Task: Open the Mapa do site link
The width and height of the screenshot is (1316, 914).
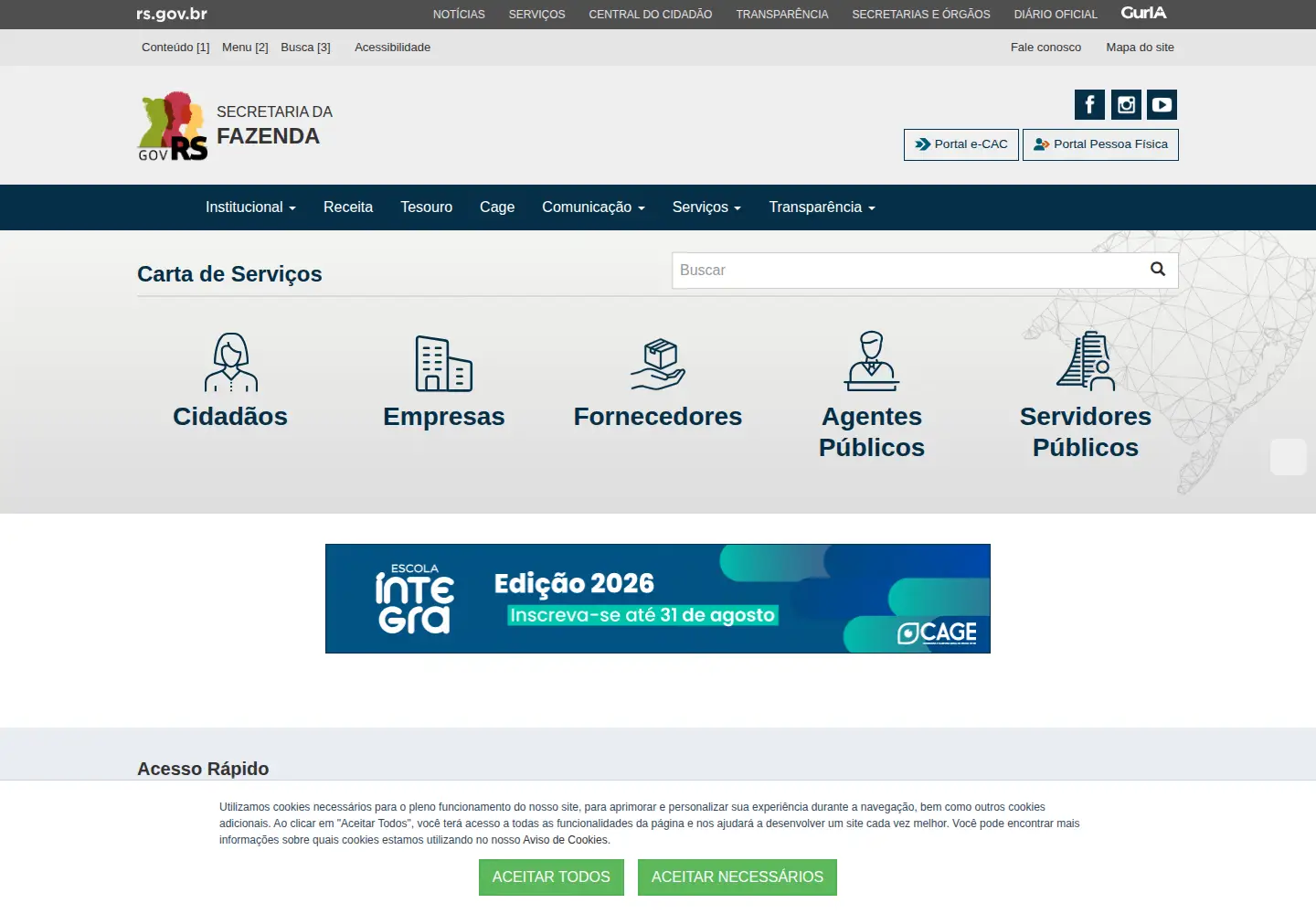Action: [1140, 48]
